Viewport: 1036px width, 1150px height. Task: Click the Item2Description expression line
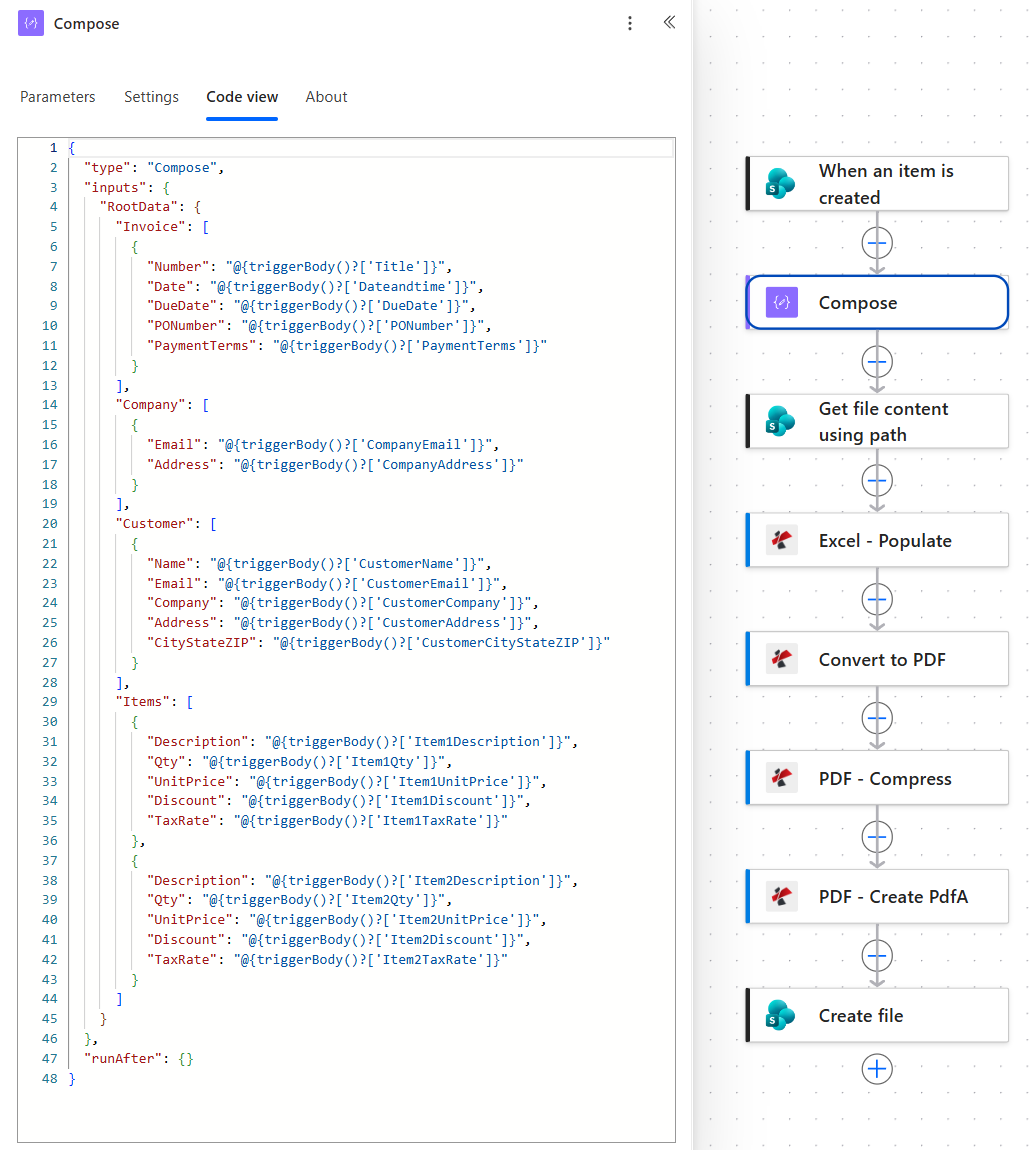coord(362,880)
